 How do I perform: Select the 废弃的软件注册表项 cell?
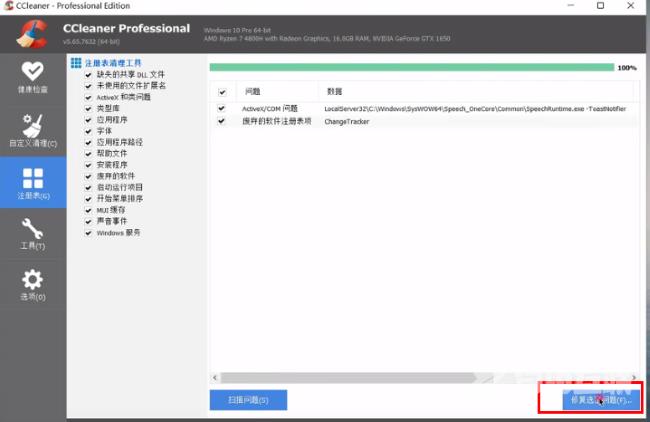276,121
